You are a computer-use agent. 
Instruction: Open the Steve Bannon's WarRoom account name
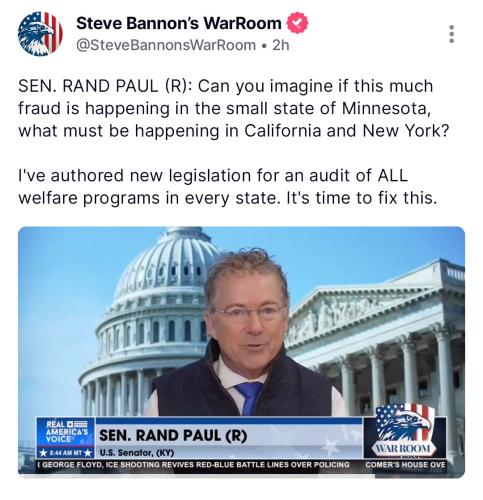[x=179, y=23]
